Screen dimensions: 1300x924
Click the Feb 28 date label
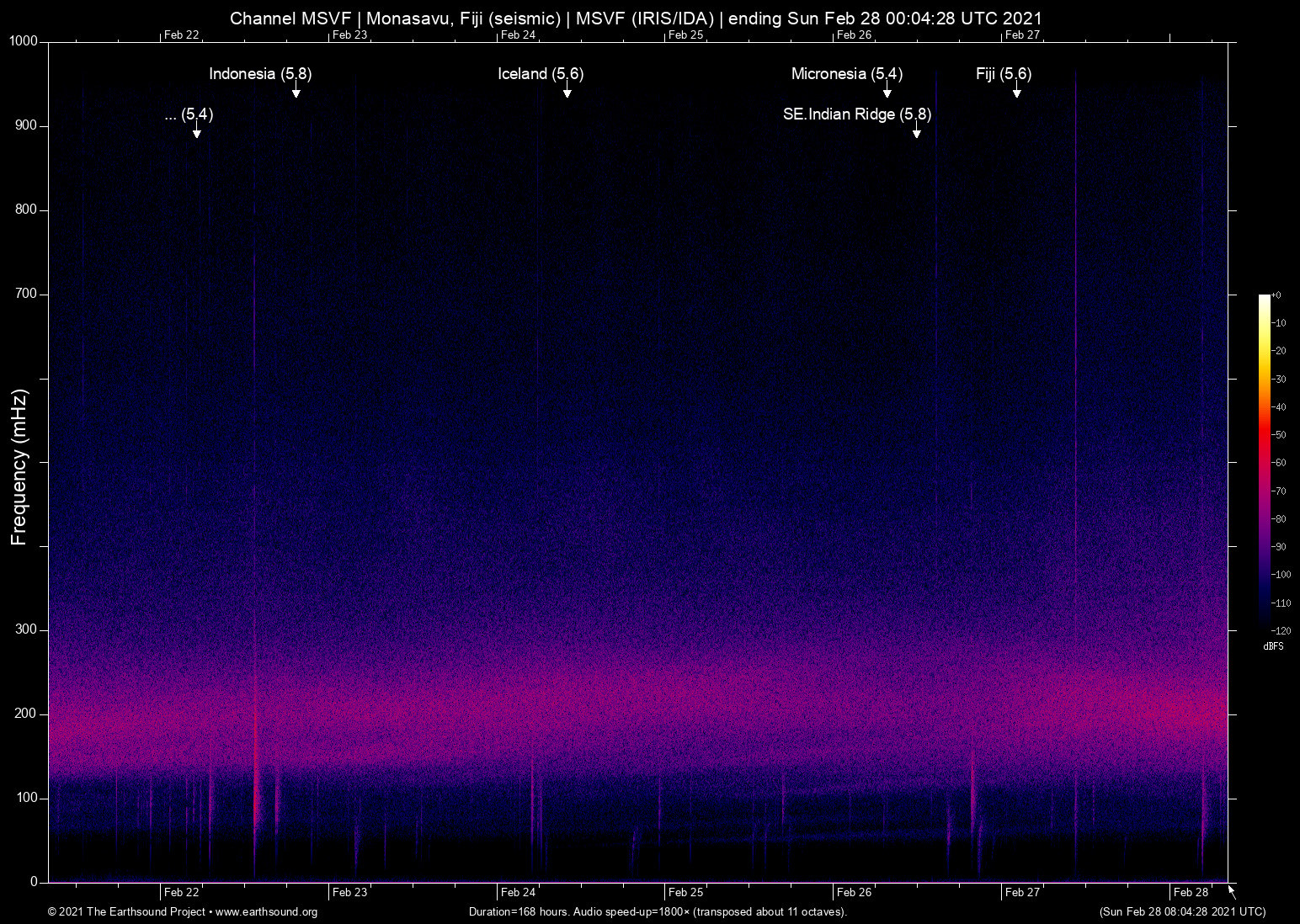(x=1191, y=892)
